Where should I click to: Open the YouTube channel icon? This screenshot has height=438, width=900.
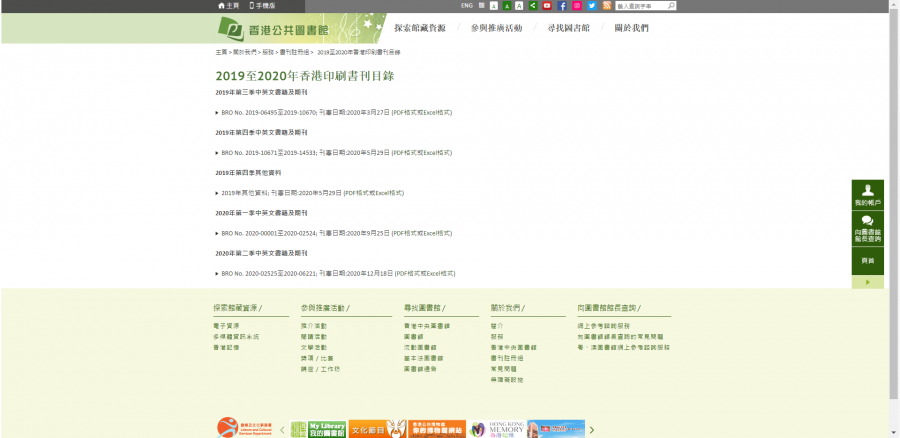click(x=547, y=6)
